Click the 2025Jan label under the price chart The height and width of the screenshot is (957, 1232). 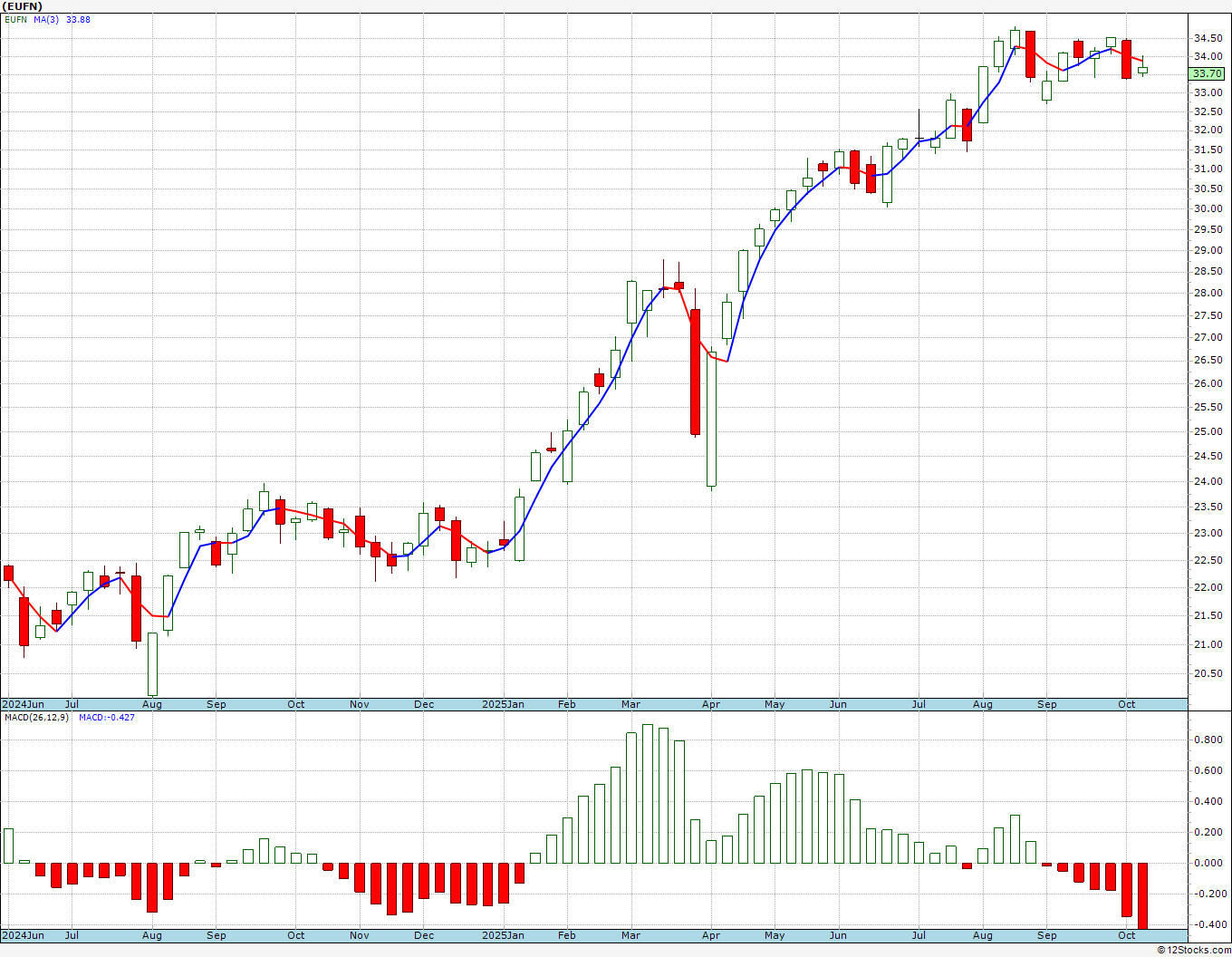(503, 704)
